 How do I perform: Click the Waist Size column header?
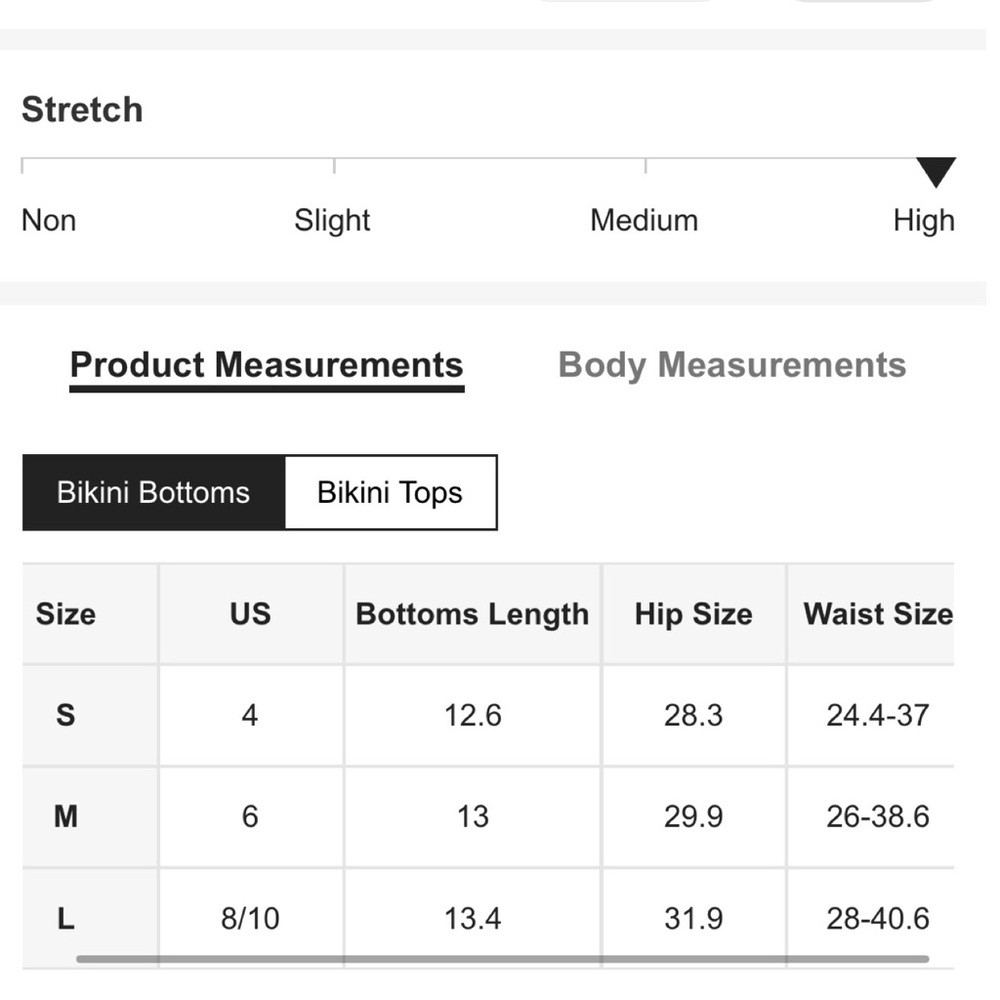tap(878, 614)
